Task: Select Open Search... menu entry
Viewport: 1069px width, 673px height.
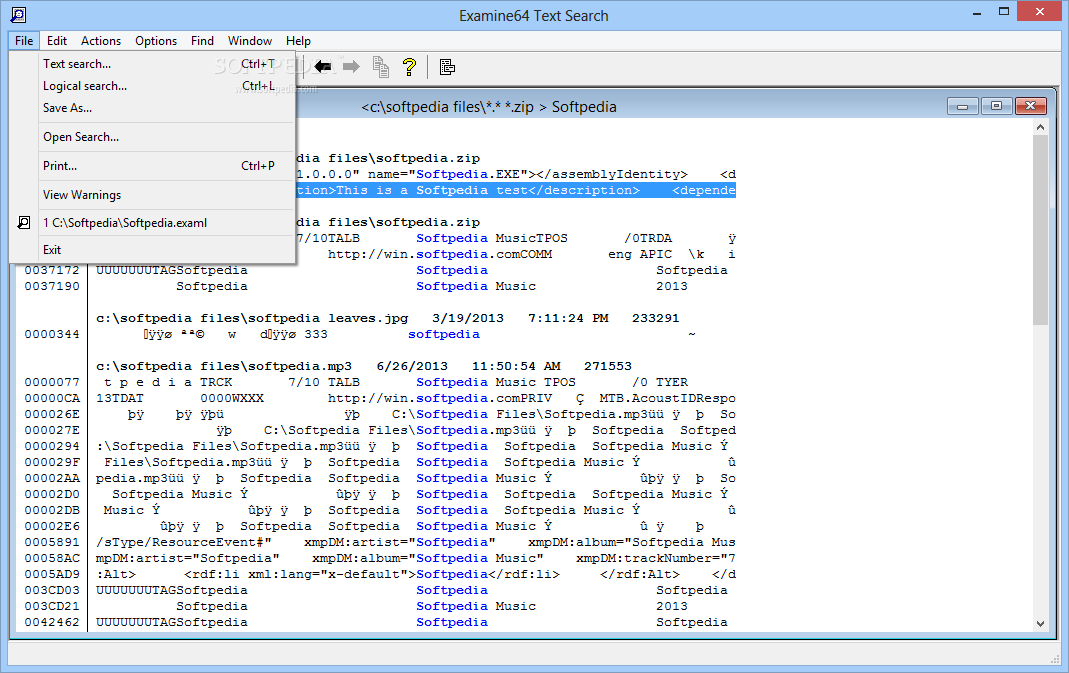Action: (153, 137)
